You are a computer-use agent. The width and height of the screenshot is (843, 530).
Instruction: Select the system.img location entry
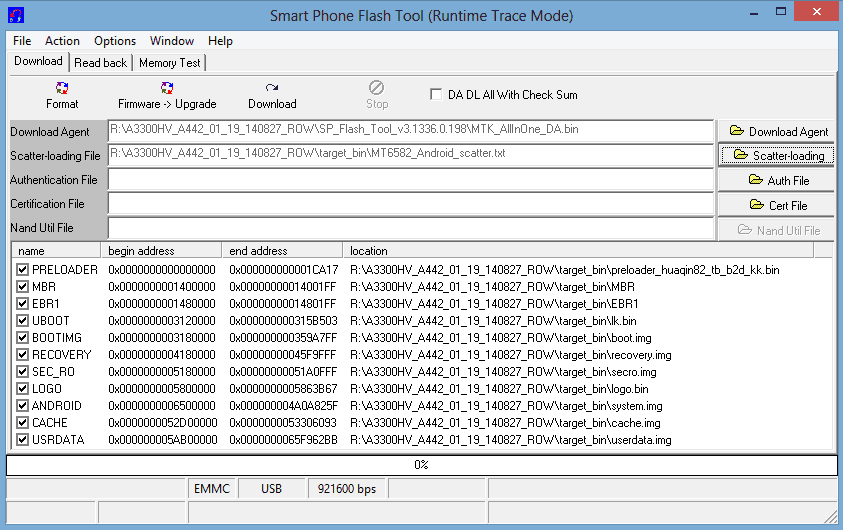[x=506, y=406]
